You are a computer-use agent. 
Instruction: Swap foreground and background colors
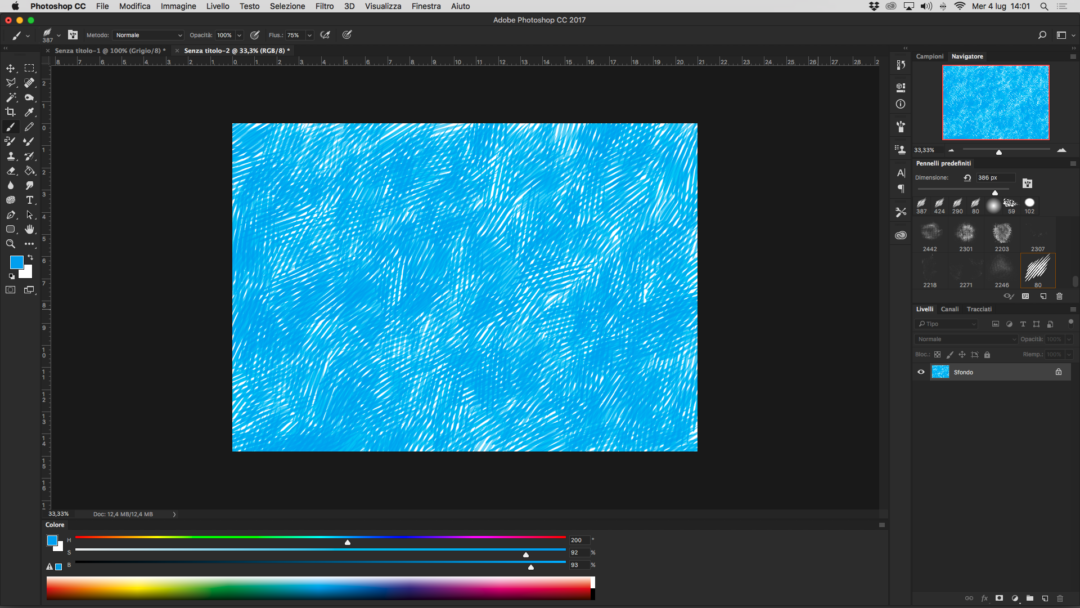(30, 258)
